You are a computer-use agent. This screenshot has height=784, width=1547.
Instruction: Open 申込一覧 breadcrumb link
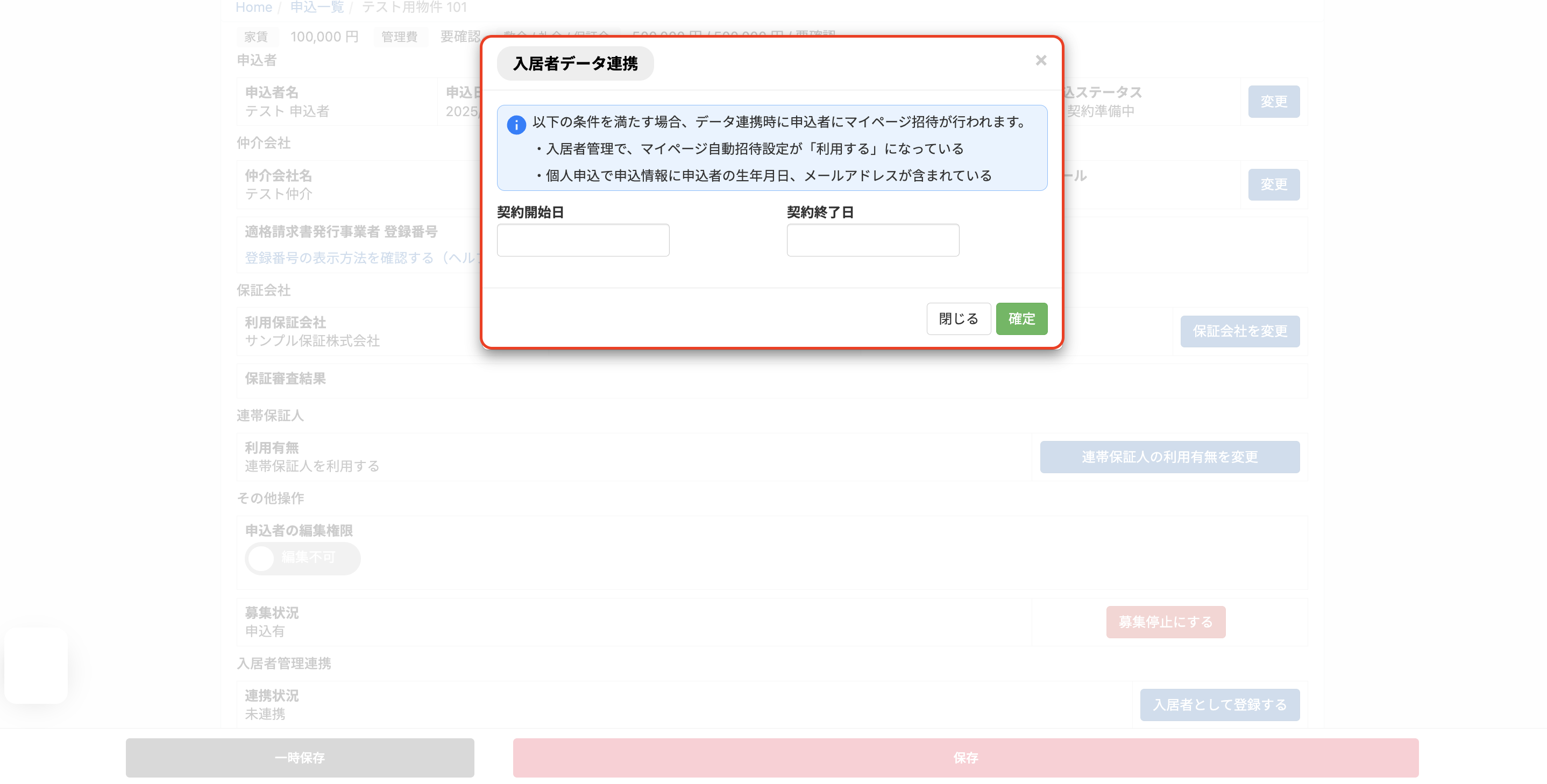click(316, 7)
